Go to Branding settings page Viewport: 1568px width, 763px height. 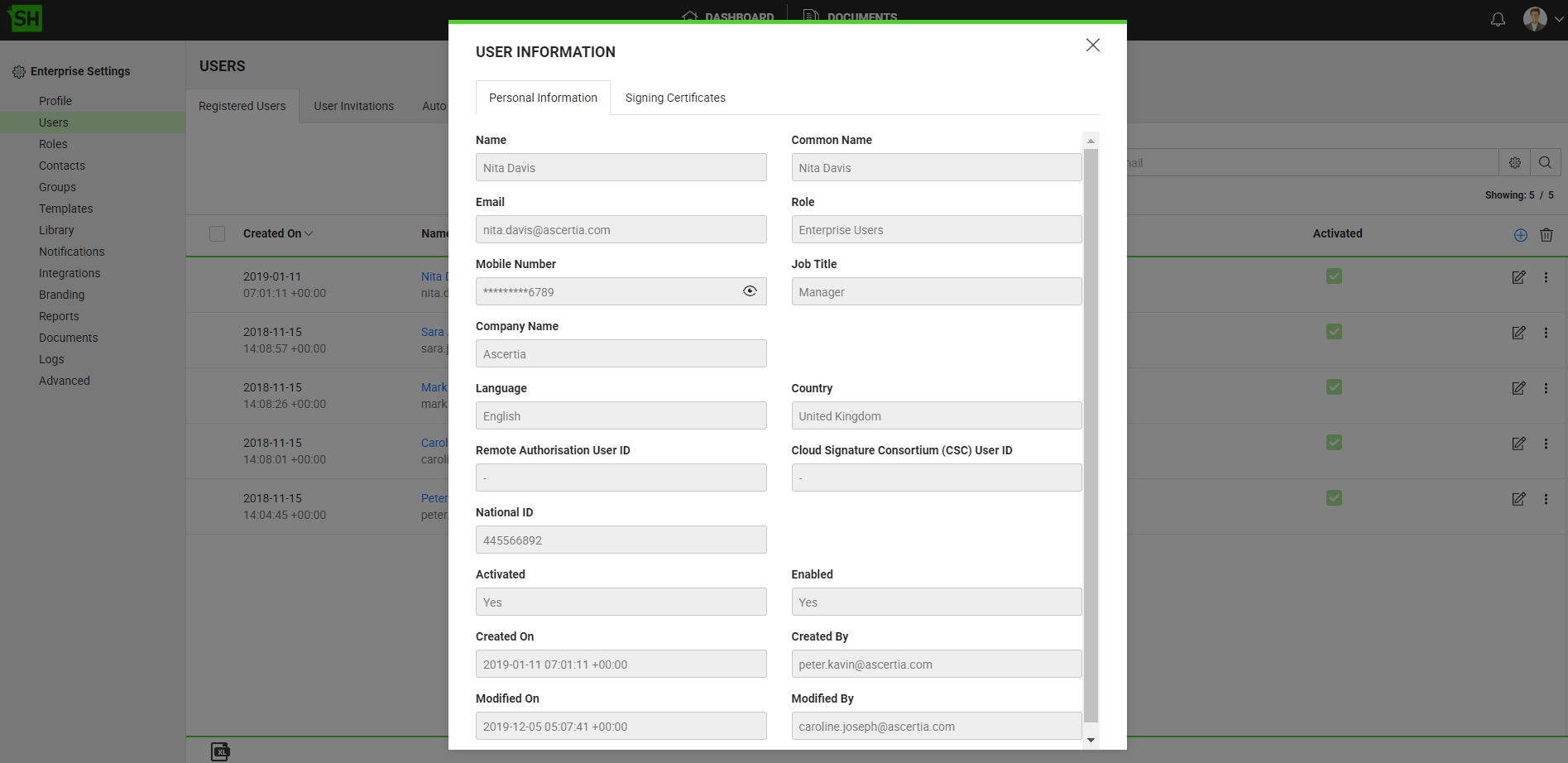[x=61, y=295]
